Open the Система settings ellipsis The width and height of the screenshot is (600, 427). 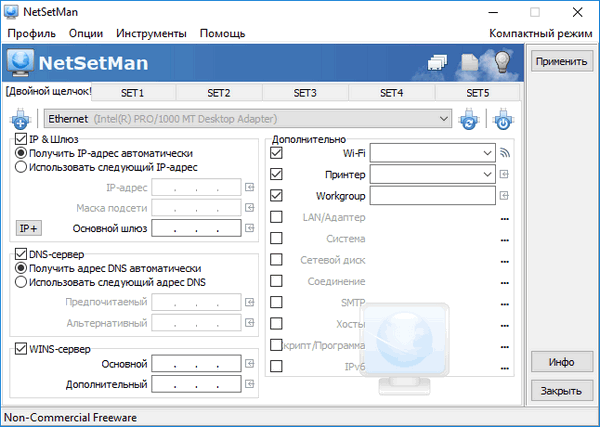[x=505, y=241]
